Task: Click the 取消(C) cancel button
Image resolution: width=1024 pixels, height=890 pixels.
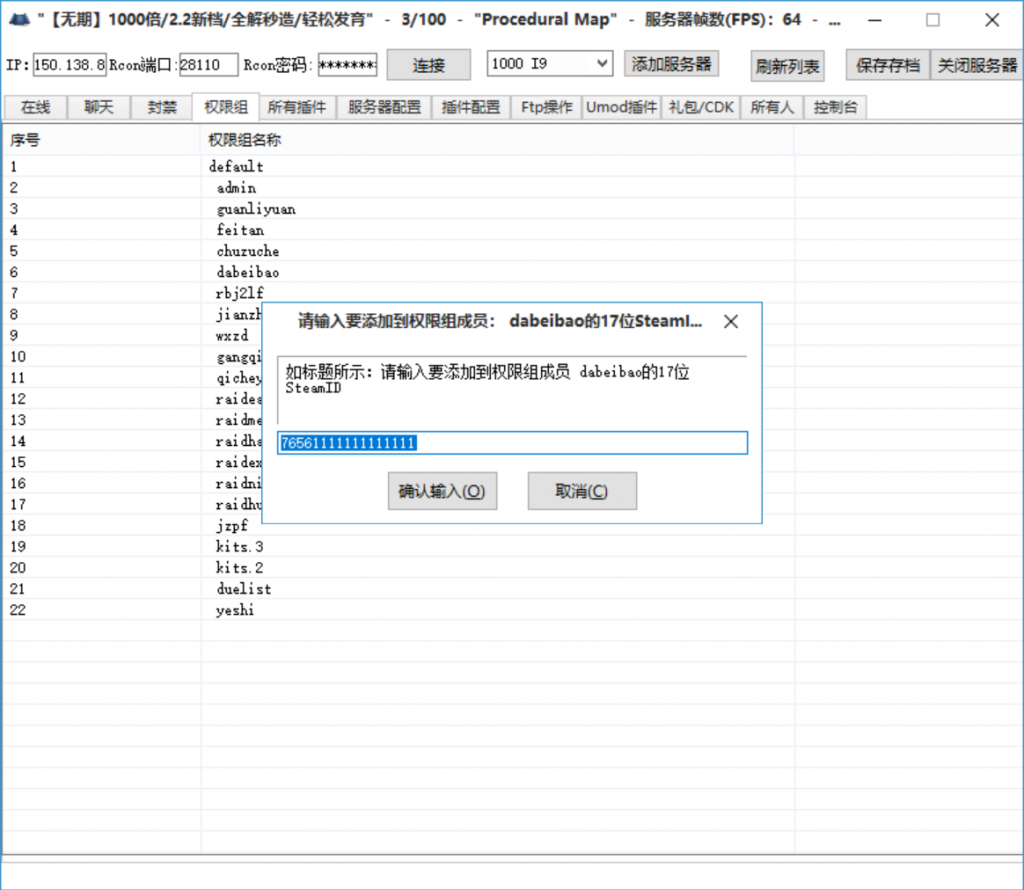Action: [x=582, y=491]
